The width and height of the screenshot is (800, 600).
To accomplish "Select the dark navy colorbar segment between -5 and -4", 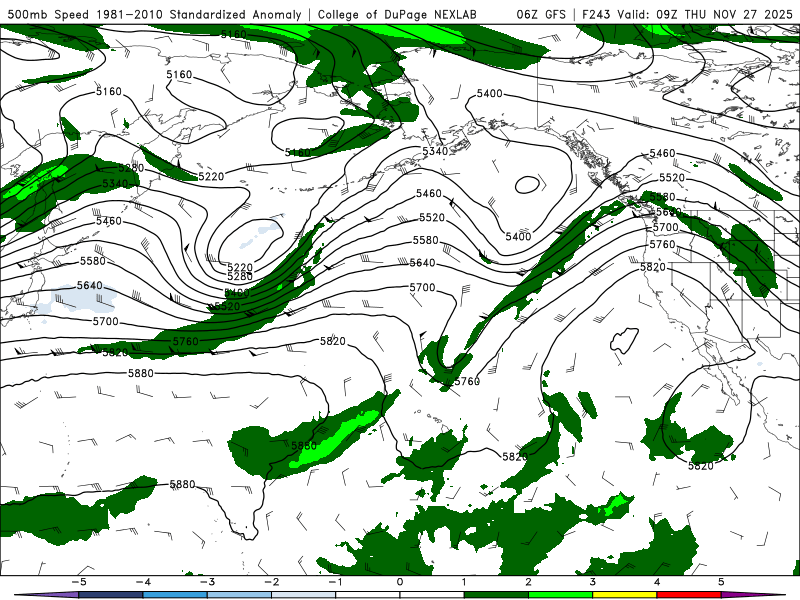I will (x=110, y=595).
